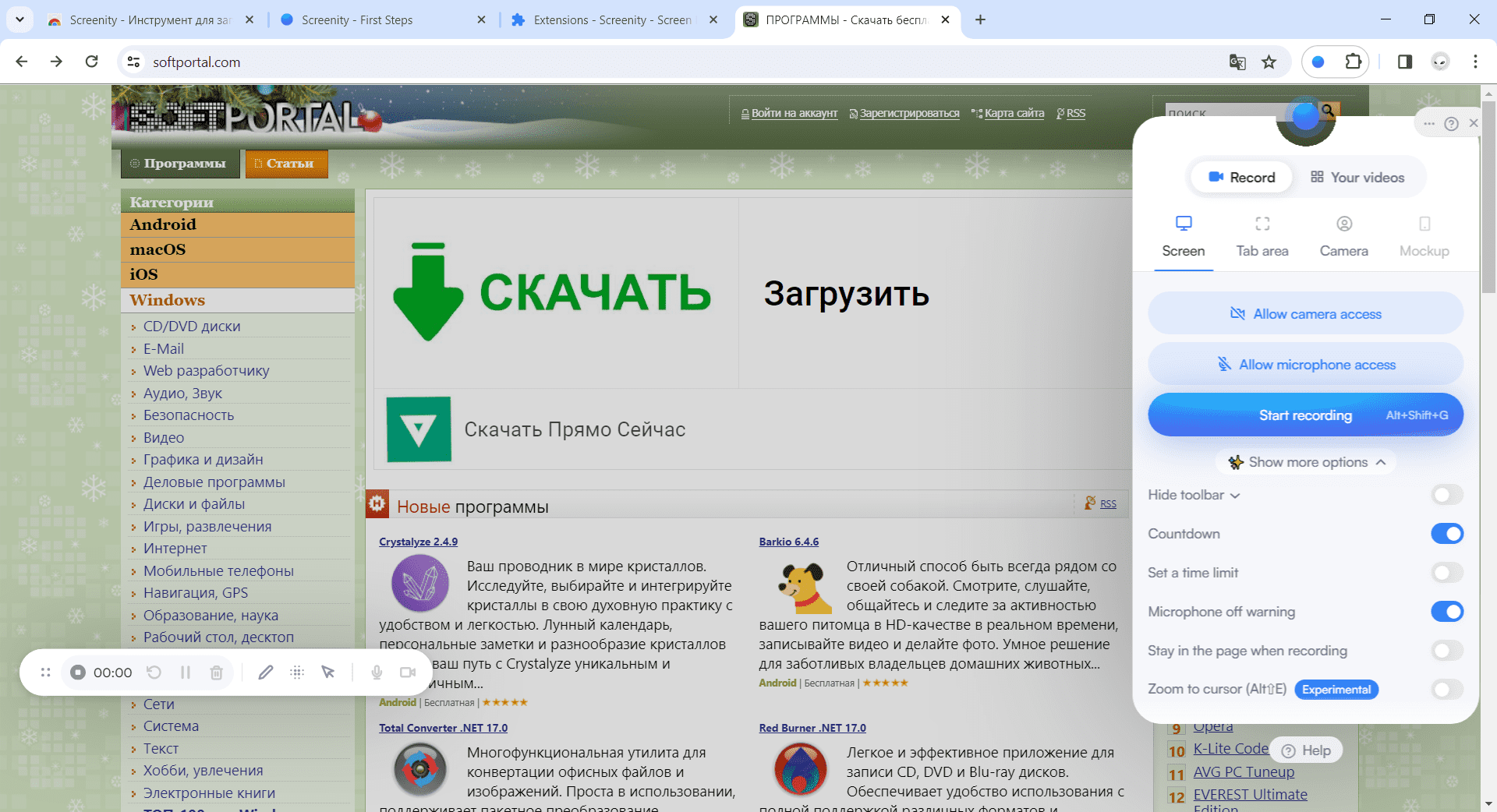Collapse the Show more options section
Viewport: 1497px width, 812px height.
[x=1306, y=462]
